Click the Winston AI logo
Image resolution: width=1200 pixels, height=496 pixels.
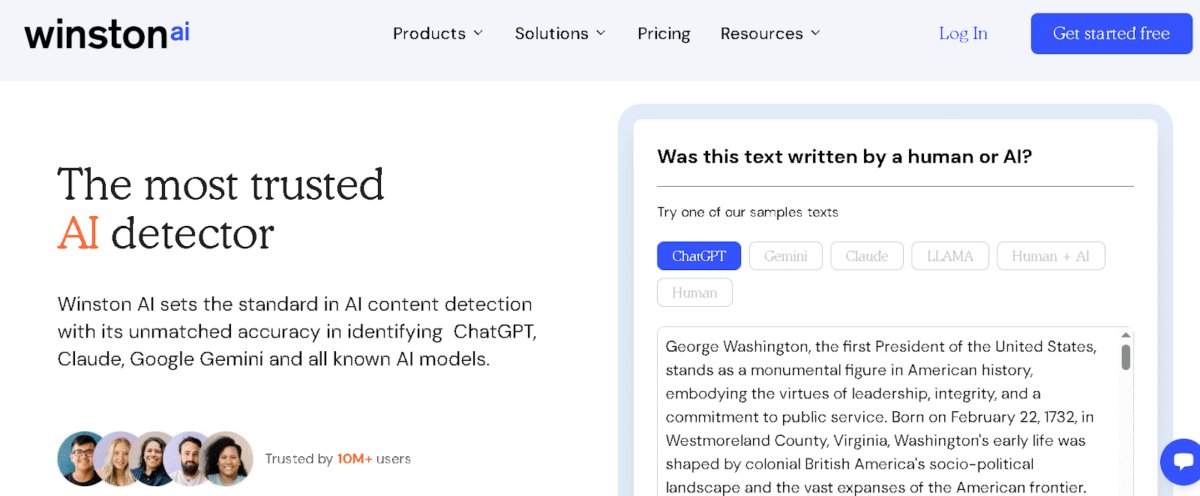tap(107, 33)
